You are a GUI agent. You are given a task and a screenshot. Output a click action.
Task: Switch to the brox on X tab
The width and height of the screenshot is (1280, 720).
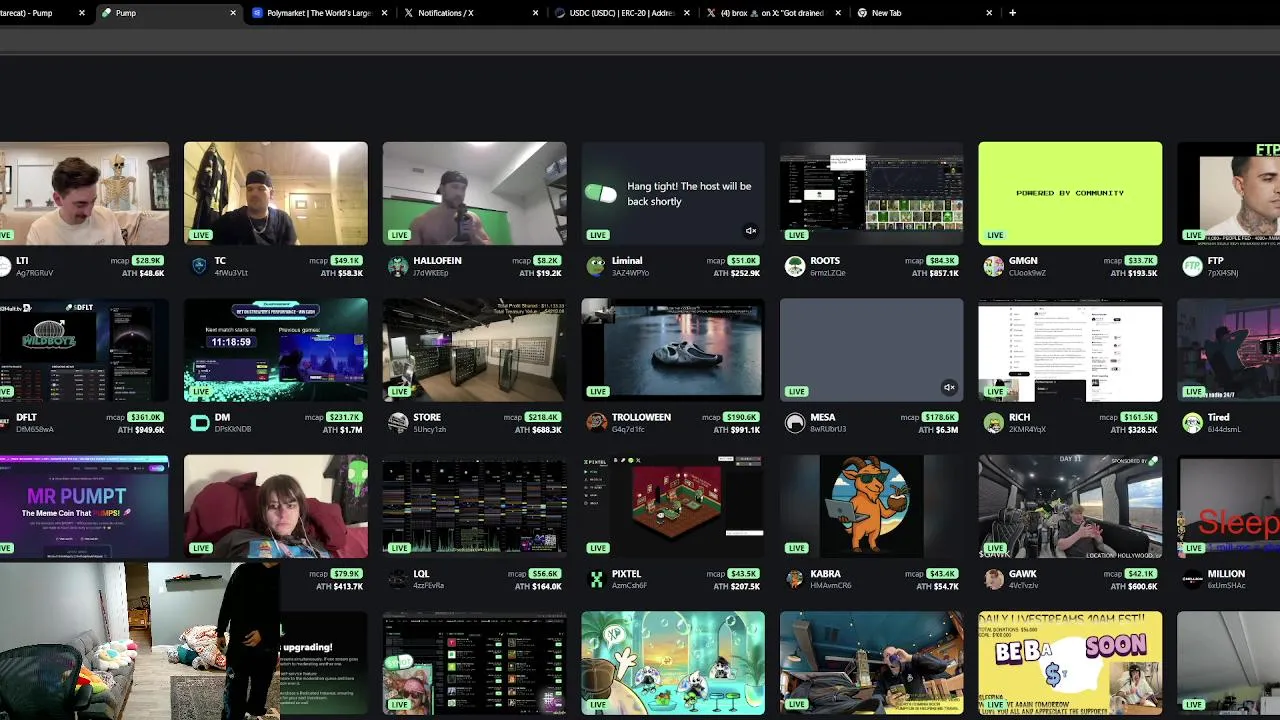click(x=773, y=13)
